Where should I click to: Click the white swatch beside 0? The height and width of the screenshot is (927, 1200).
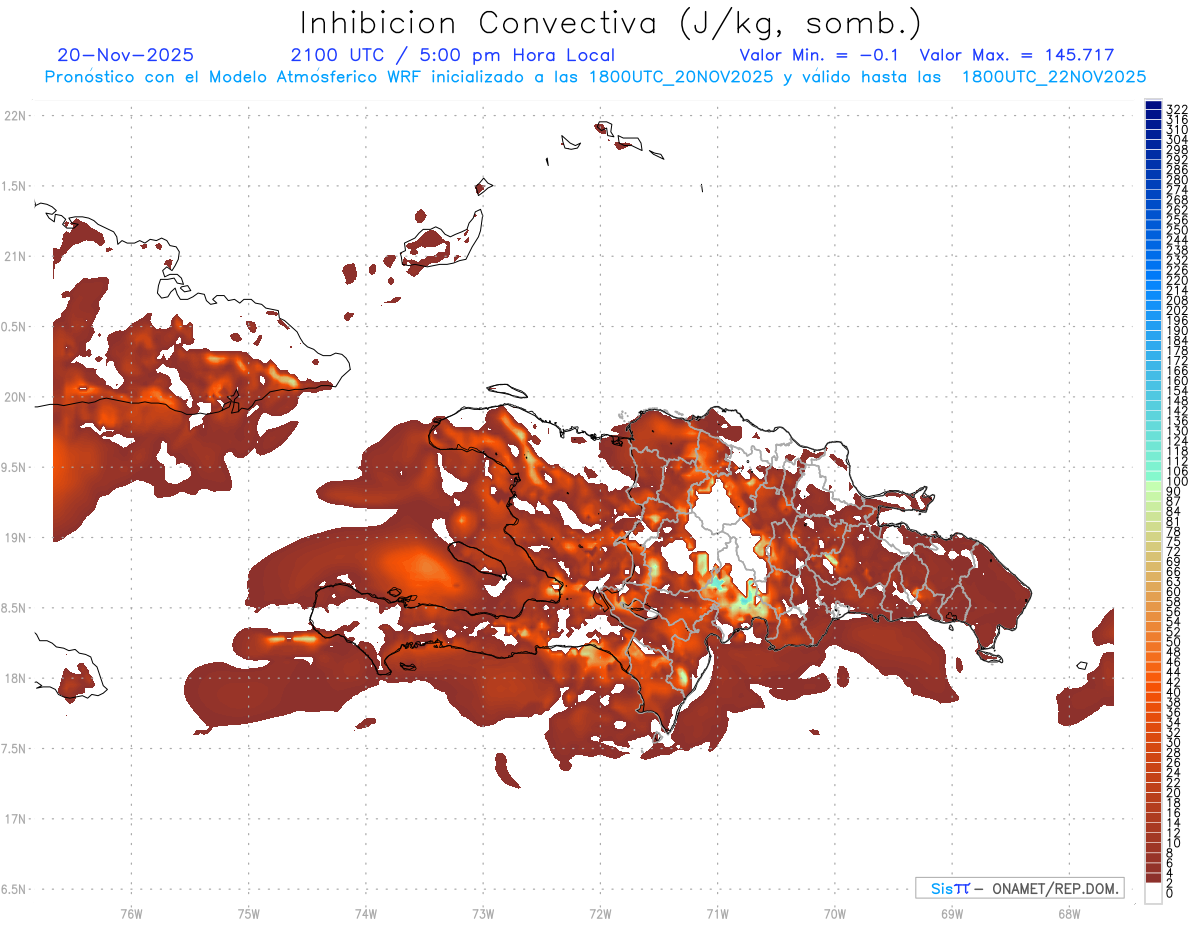pos(1153,893)
